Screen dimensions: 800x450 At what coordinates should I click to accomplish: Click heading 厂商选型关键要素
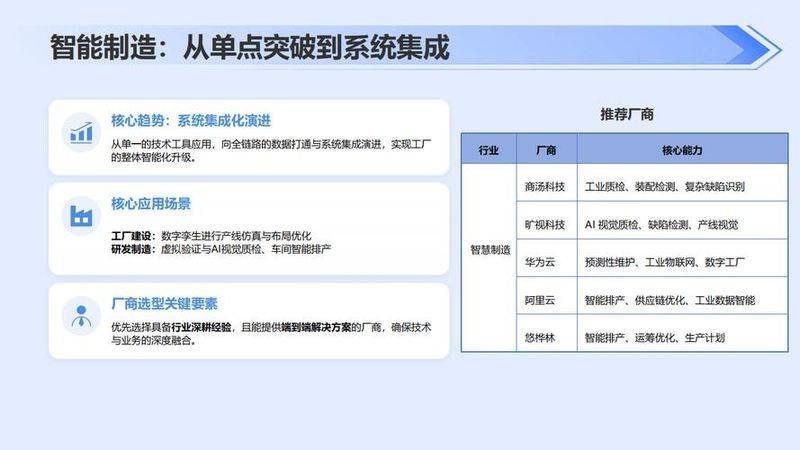click(x=164, y=304)
